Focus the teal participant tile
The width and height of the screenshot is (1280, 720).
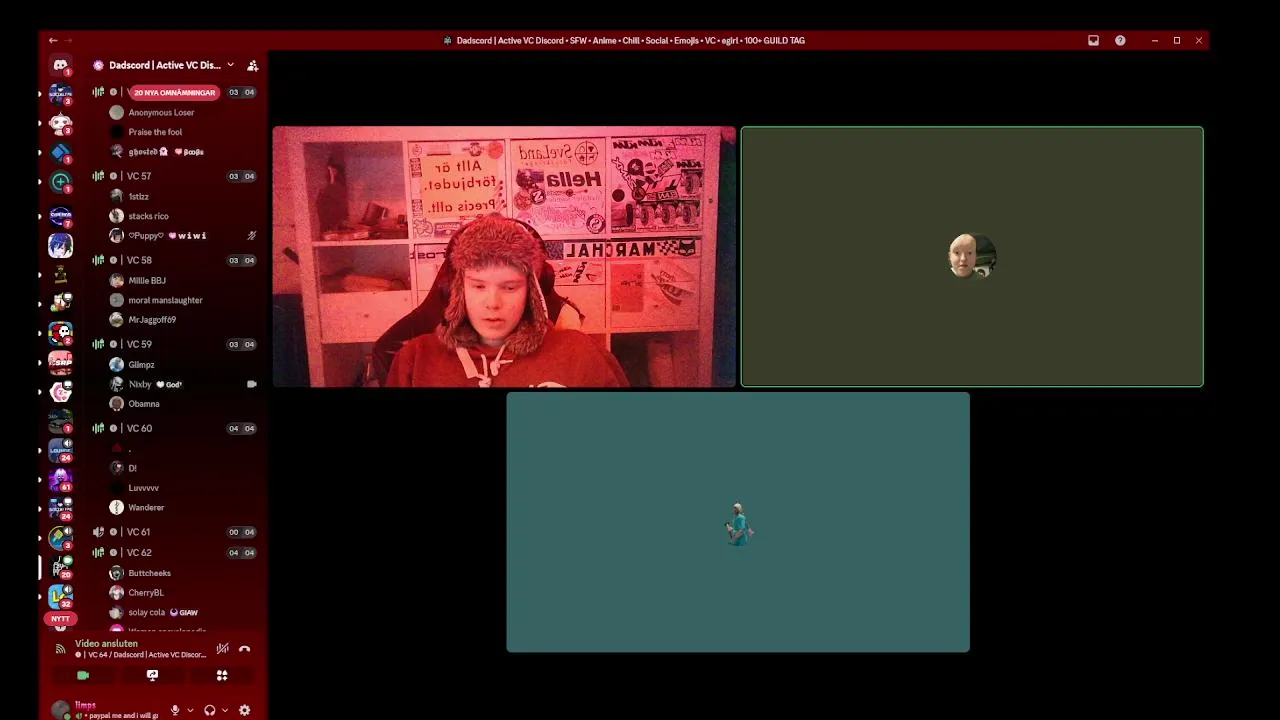tap(738, 522)
